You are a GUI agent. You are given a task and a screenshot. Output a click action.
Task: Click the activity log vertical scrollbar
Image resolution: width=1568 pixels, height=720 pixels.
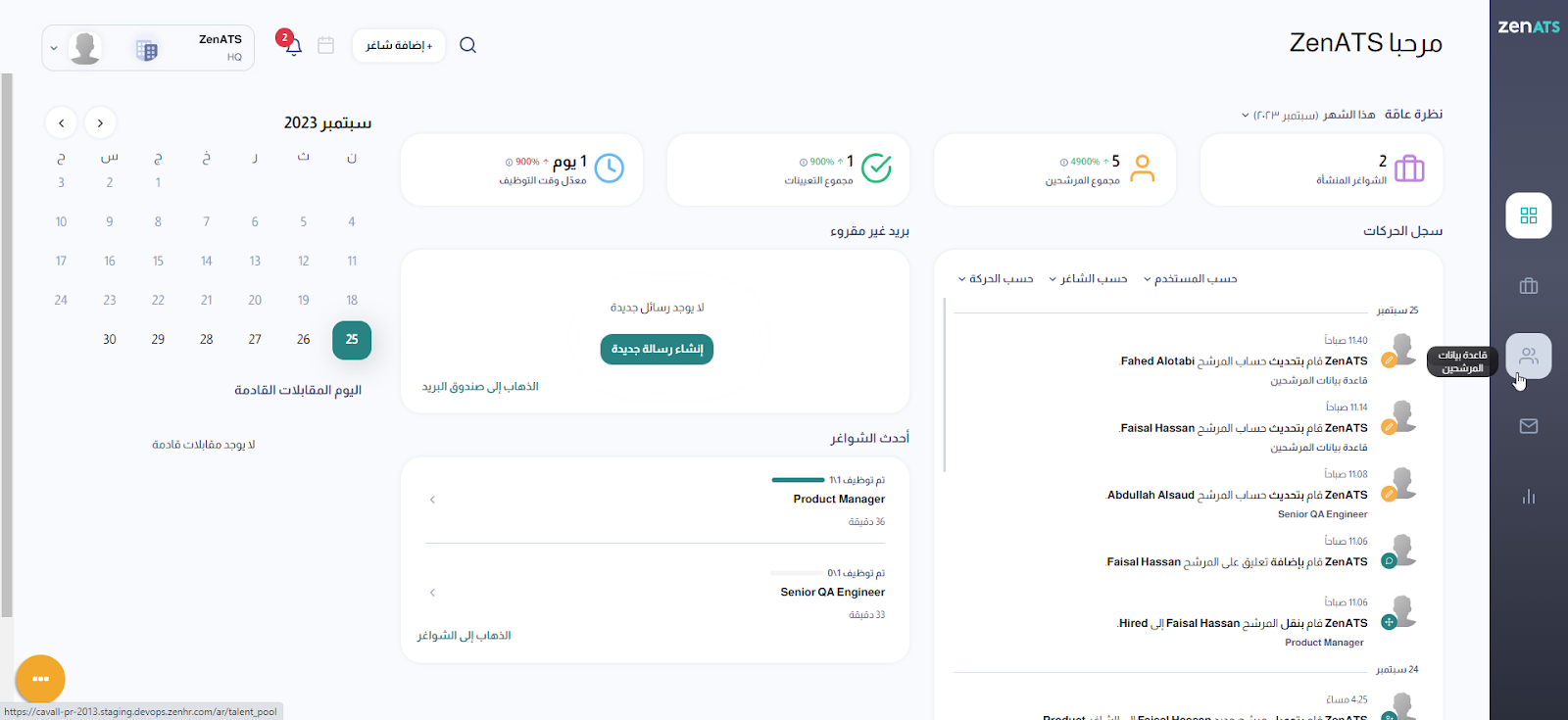tap(945, 384)
